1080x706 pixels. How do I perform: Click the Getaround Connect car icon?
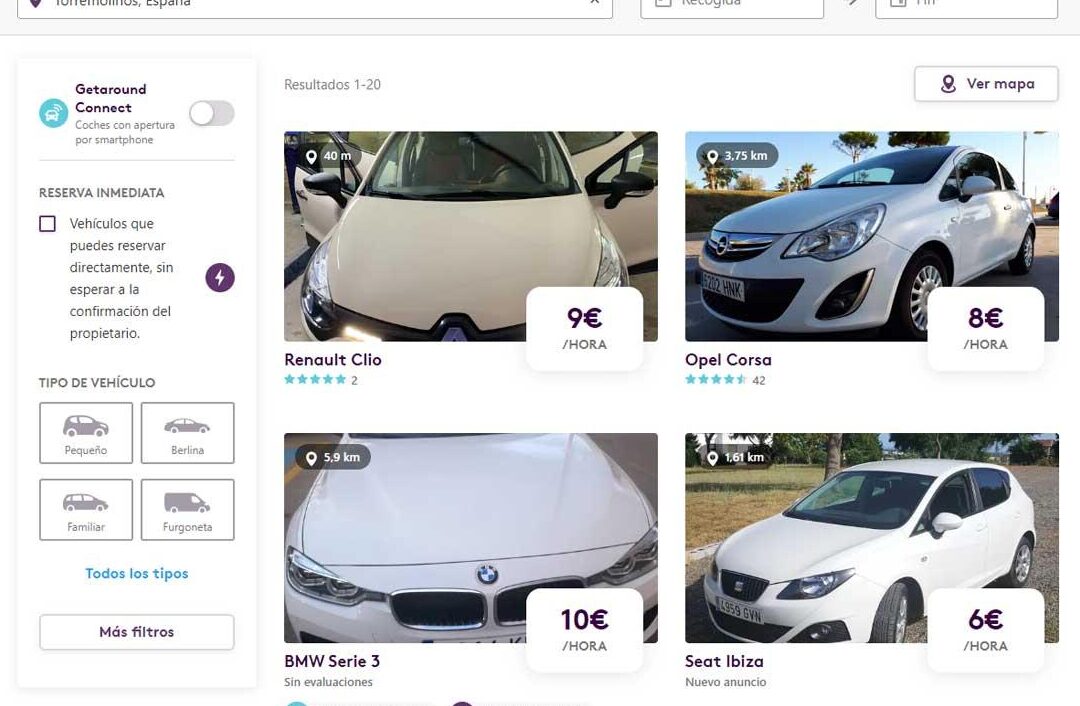point(54,113)
